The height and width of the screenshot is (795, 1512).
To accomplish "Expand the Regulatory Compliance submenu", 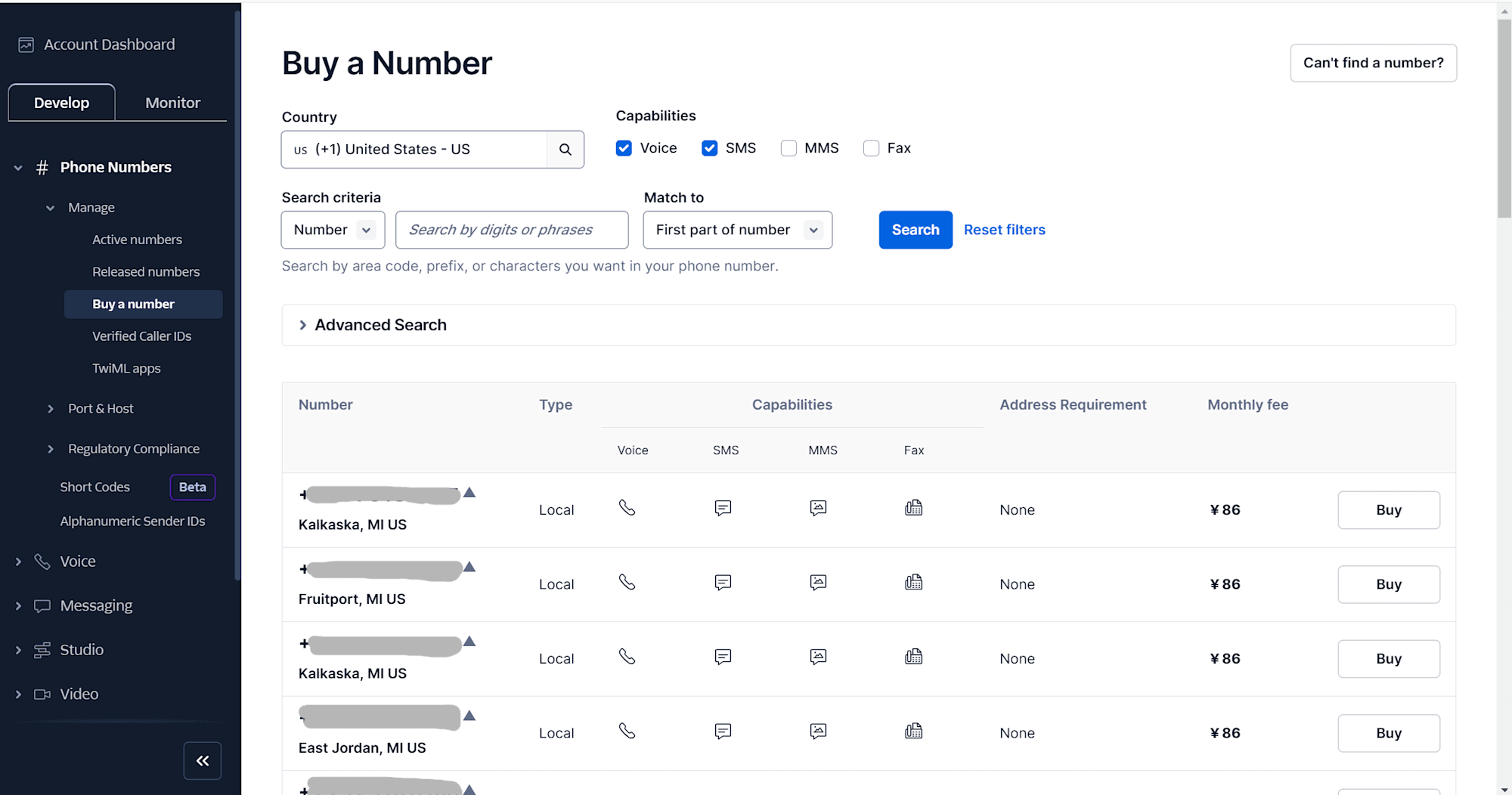I will 50,449.
